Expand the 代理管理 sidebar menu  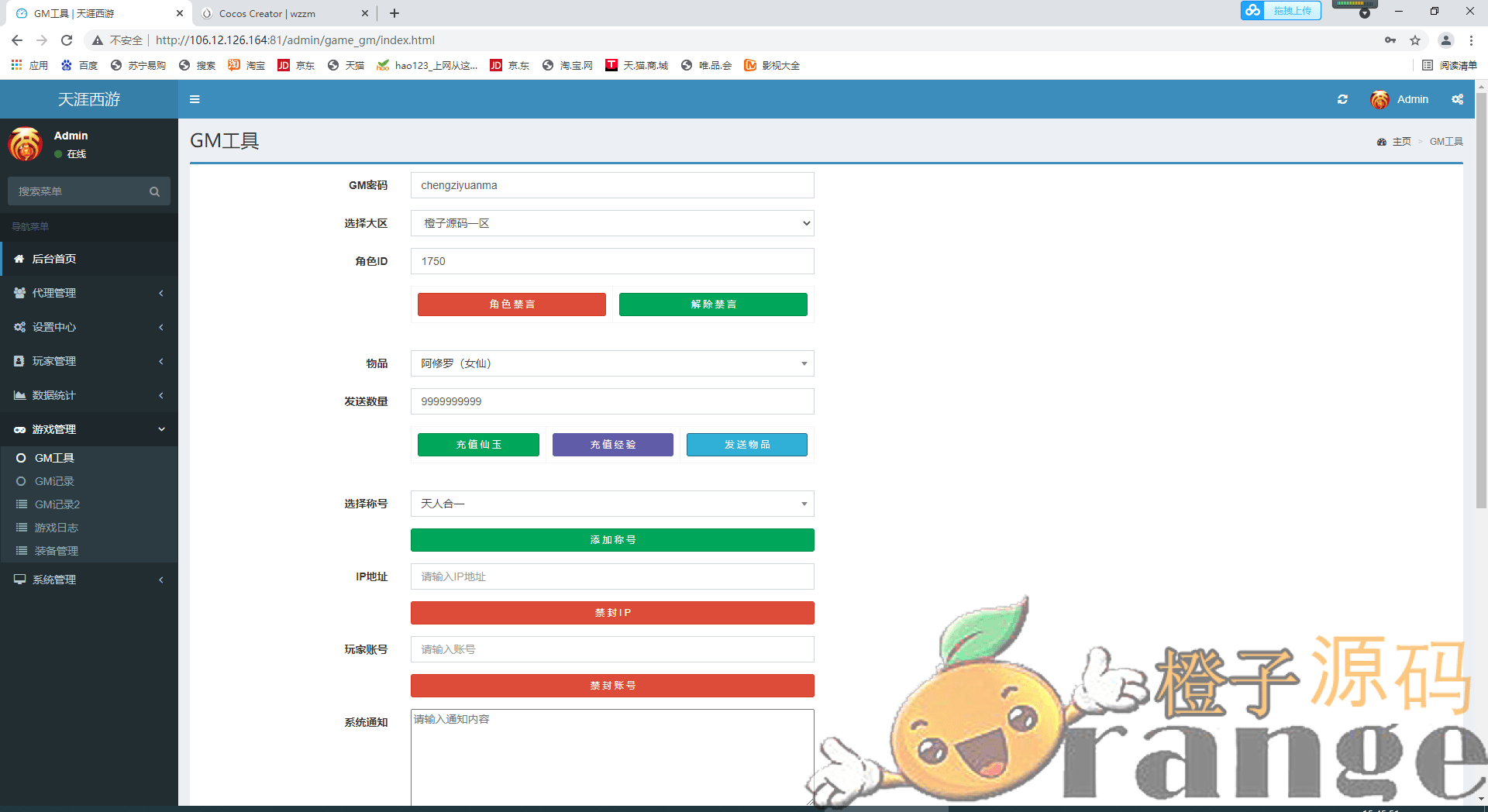[88, 293]
